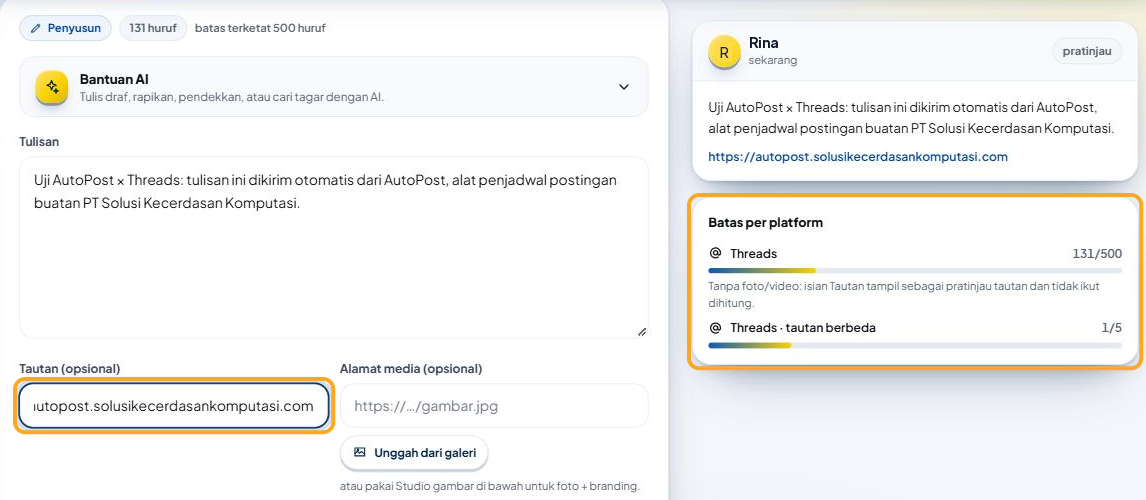Click the Tulisan field label

39,142
